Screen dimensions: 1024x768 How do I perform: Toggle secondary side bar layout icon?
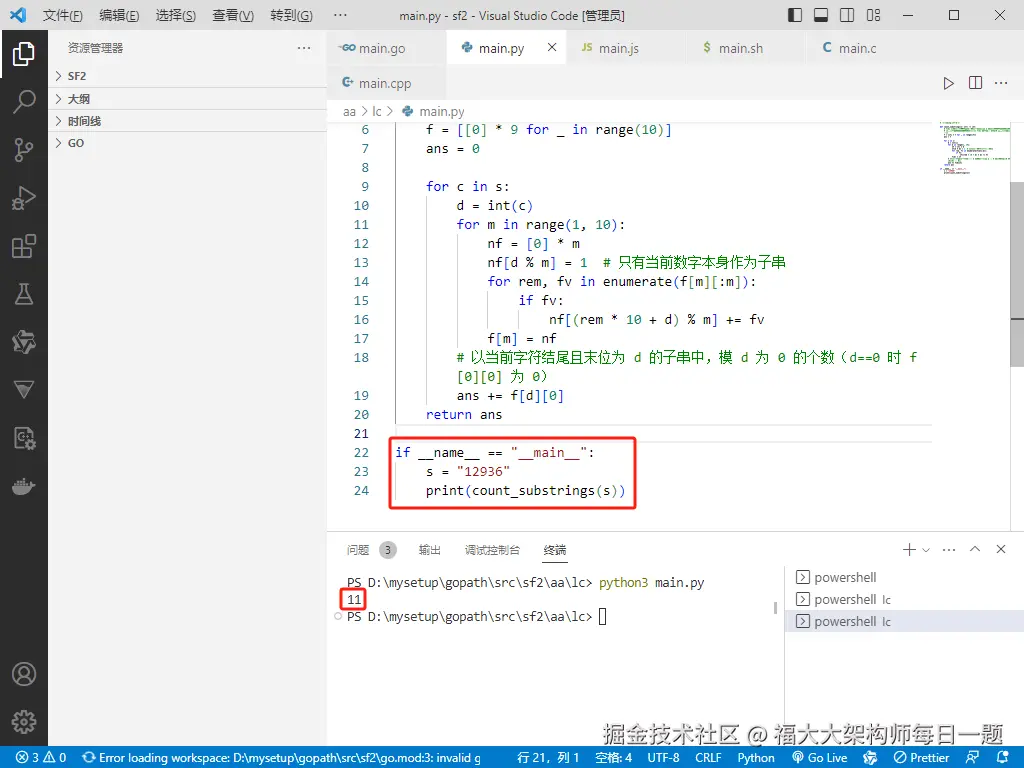(x=847, y=15)
